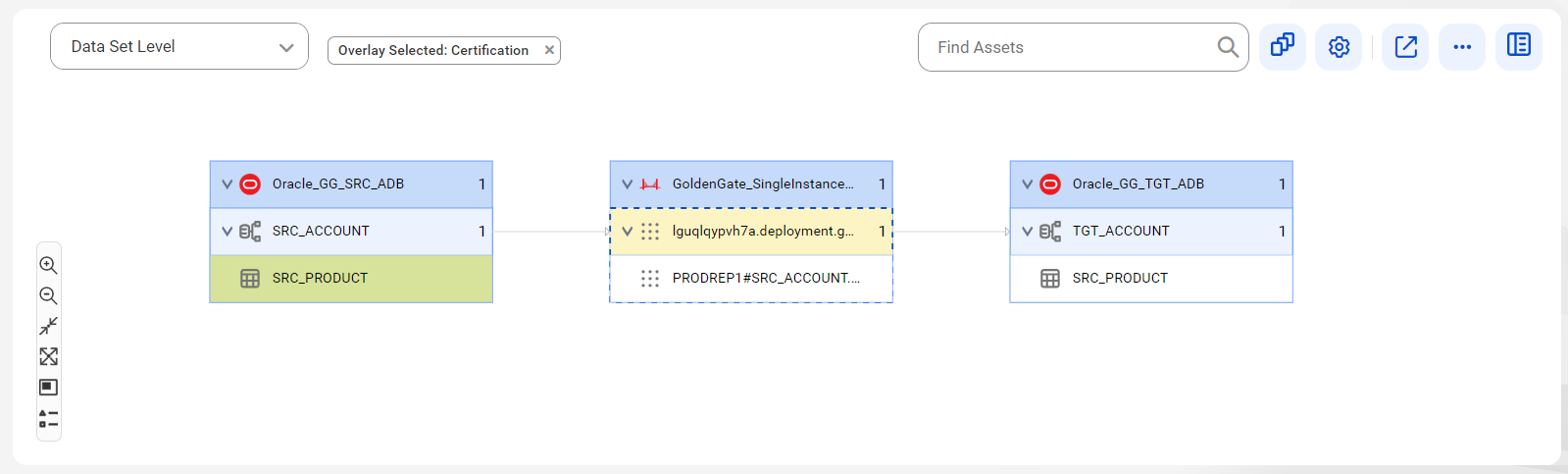The height and width of the screenshot is (474, 1568).
Task: Select the Overlay Selected: Certification chip
Action: click(444, 50)
